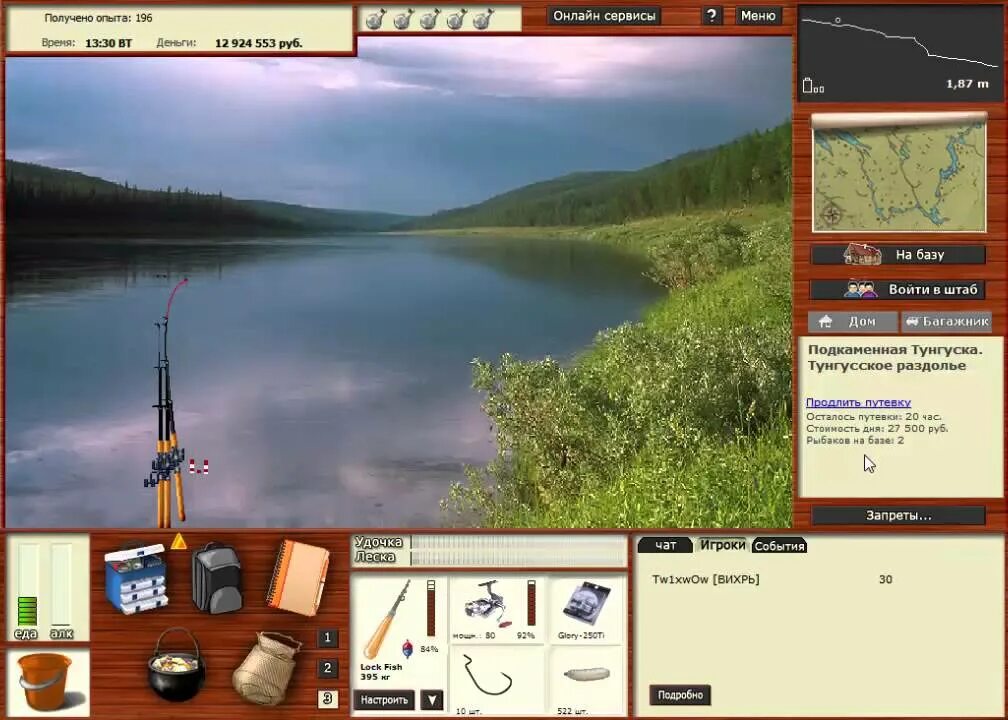Viewport: 1008px width, 720px height.
Task: Click the Осталось путевки: 20 час. line
Action: pos(874,417)
